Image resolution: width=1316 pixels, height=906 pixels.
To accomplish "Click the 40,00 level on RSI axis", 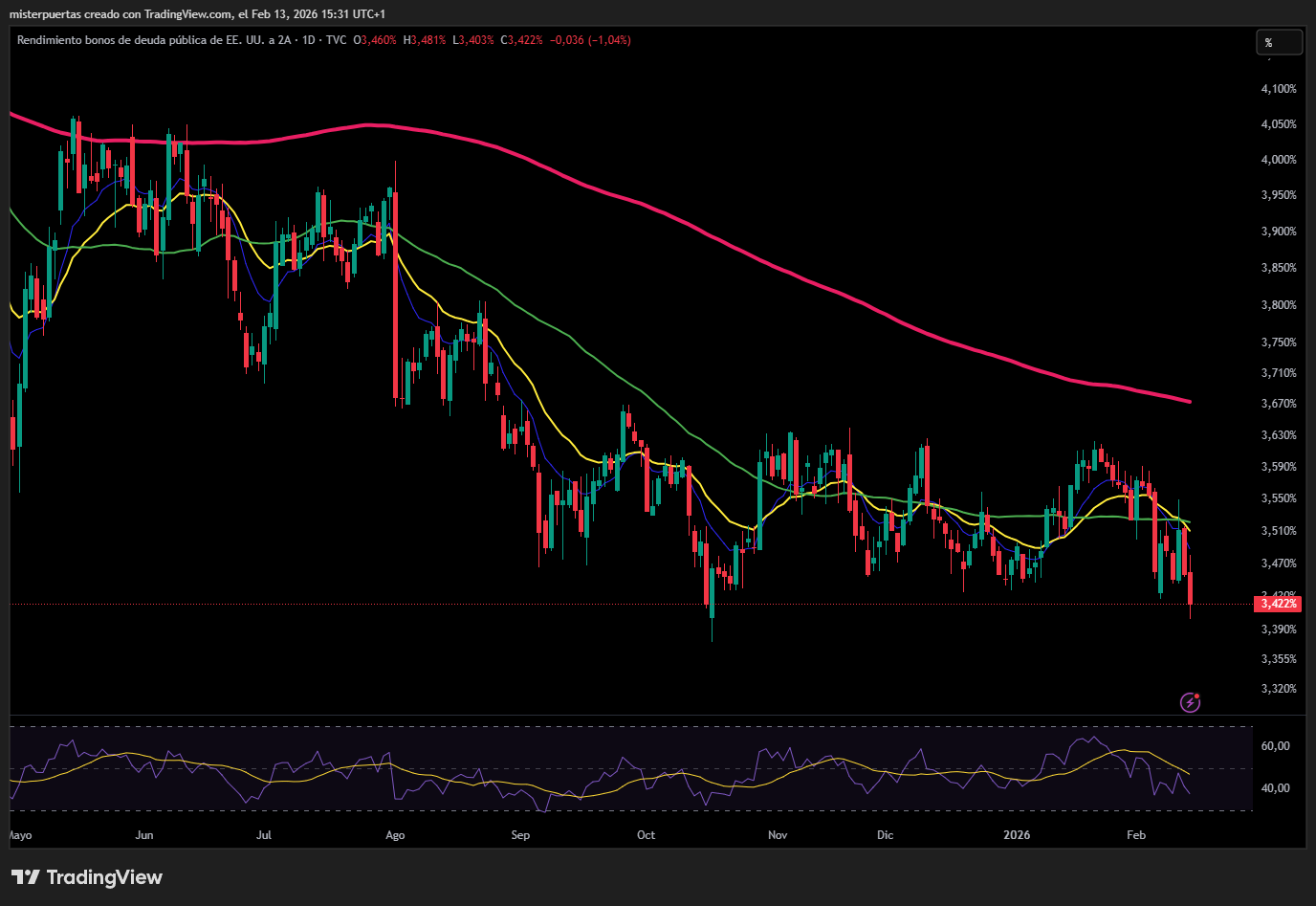I will click(x=1276, y=788).
